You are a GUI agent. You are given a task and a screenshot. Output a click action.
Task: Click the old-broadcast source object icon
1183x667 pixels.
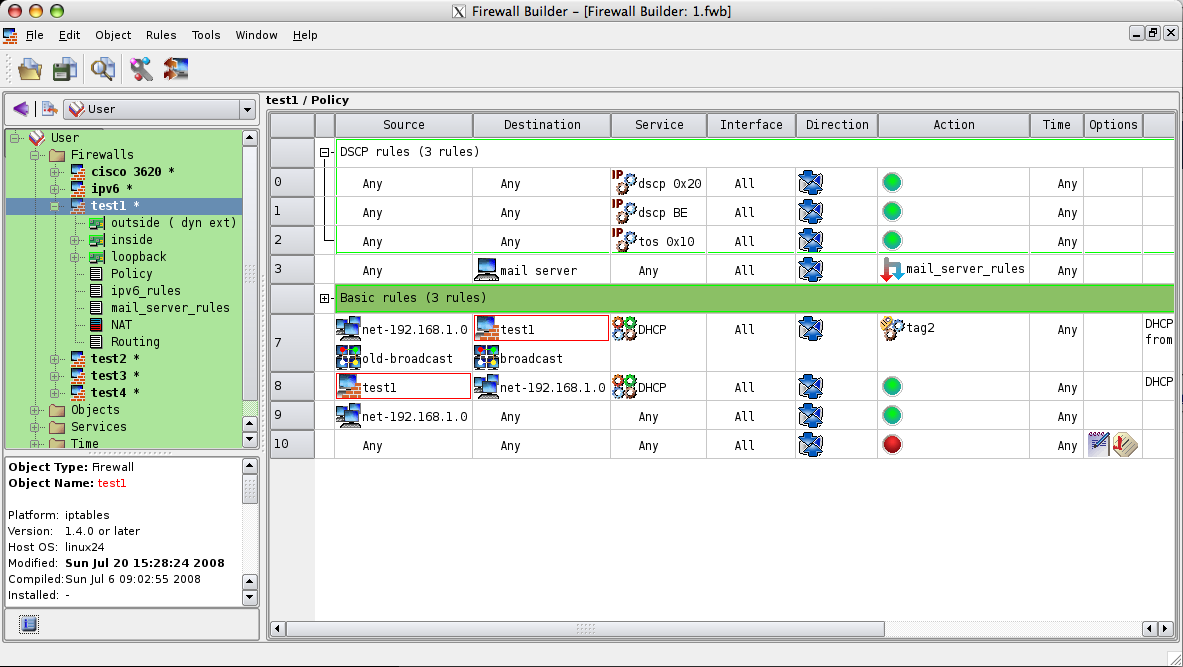tap(349, 358)
